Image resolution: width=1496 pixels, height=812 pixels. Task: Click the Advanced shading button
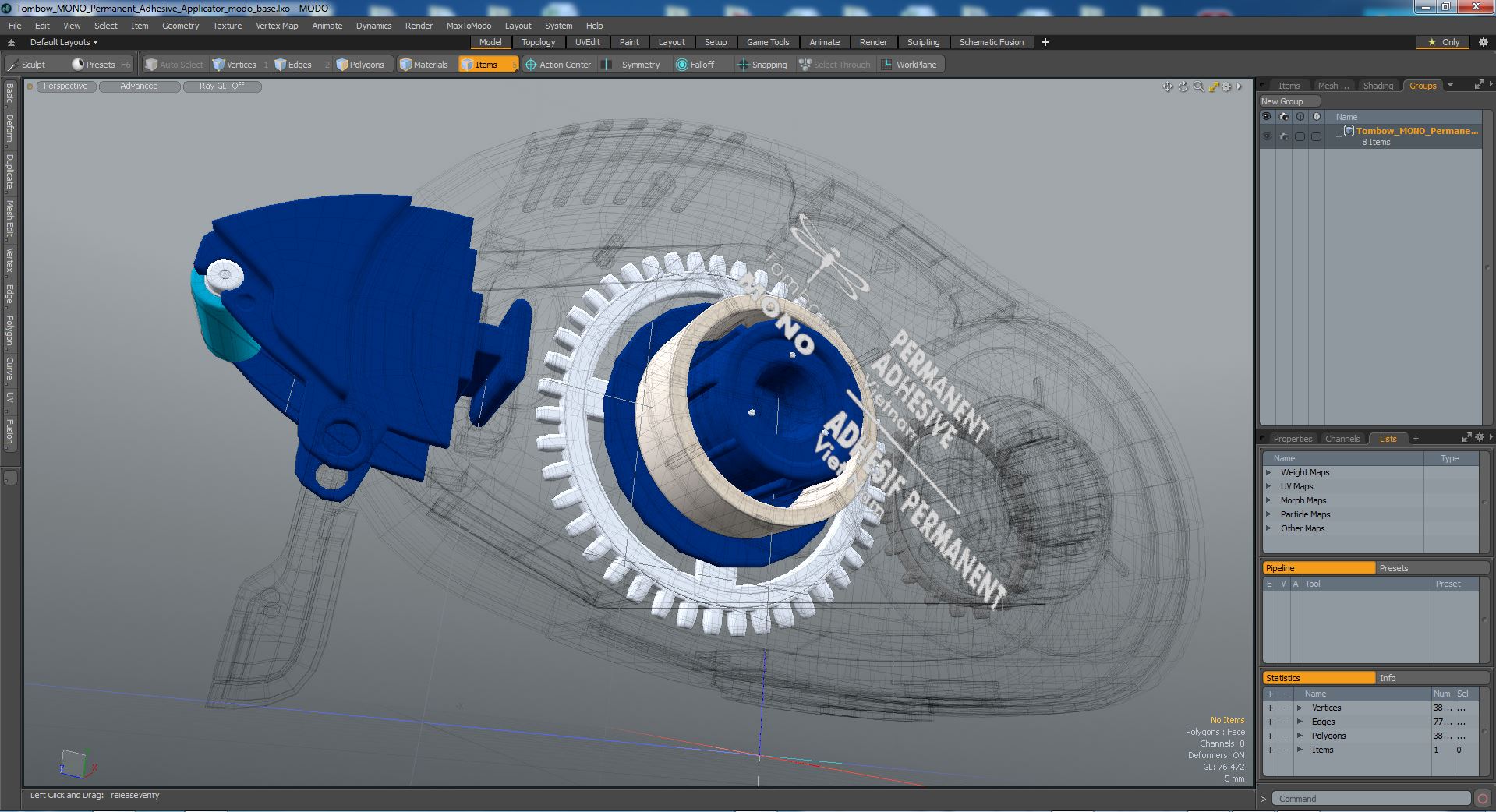139,86
